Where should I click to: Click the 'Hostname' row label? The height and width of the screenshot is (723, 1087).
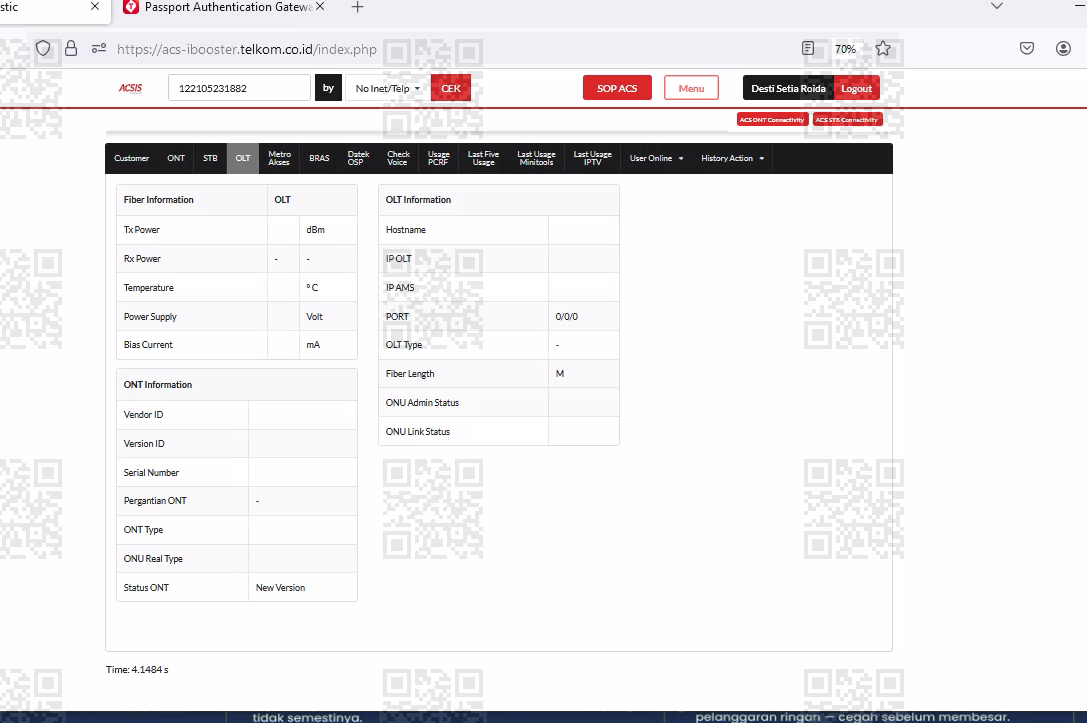click(x=406, y=229)
